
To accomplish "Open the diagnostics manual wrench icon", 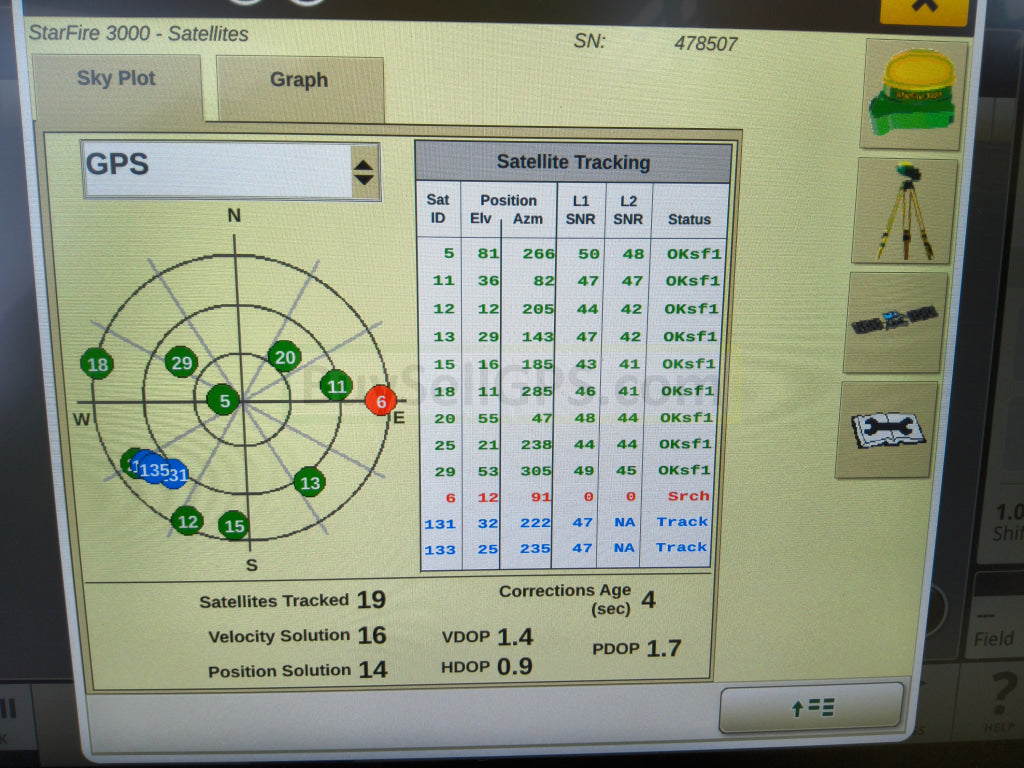I will (887, 428).
